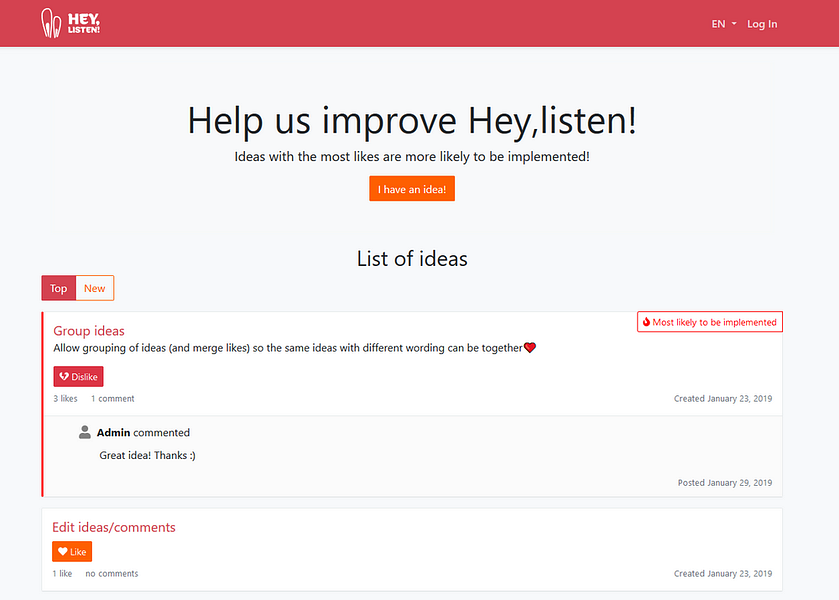
Task: Click the heart emoji in the Group ideas description
Action: tap(529, 347)
